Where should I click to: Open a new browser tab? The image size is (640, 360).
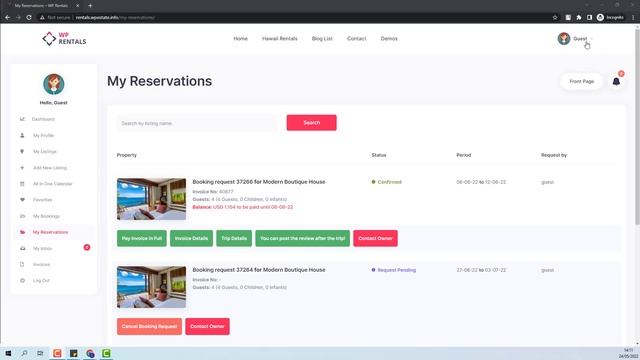point(90,6)
